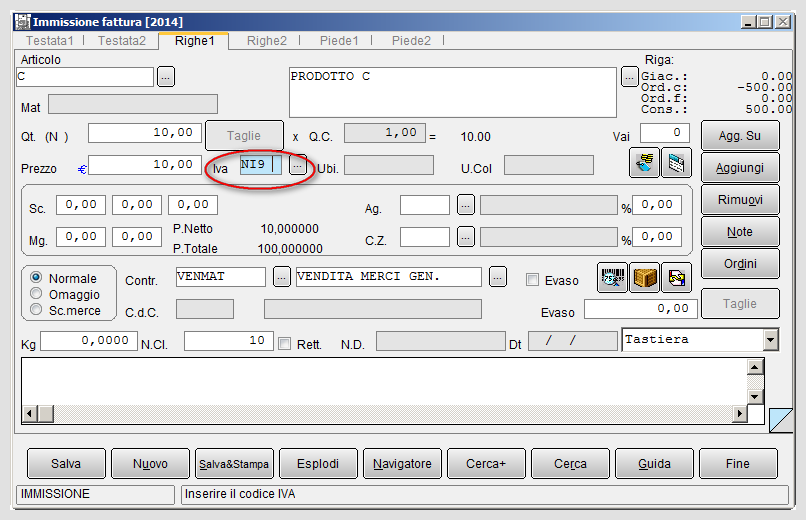Click the Salva button
Viewport: 806px width, 520px height.
tap(66, 463)
